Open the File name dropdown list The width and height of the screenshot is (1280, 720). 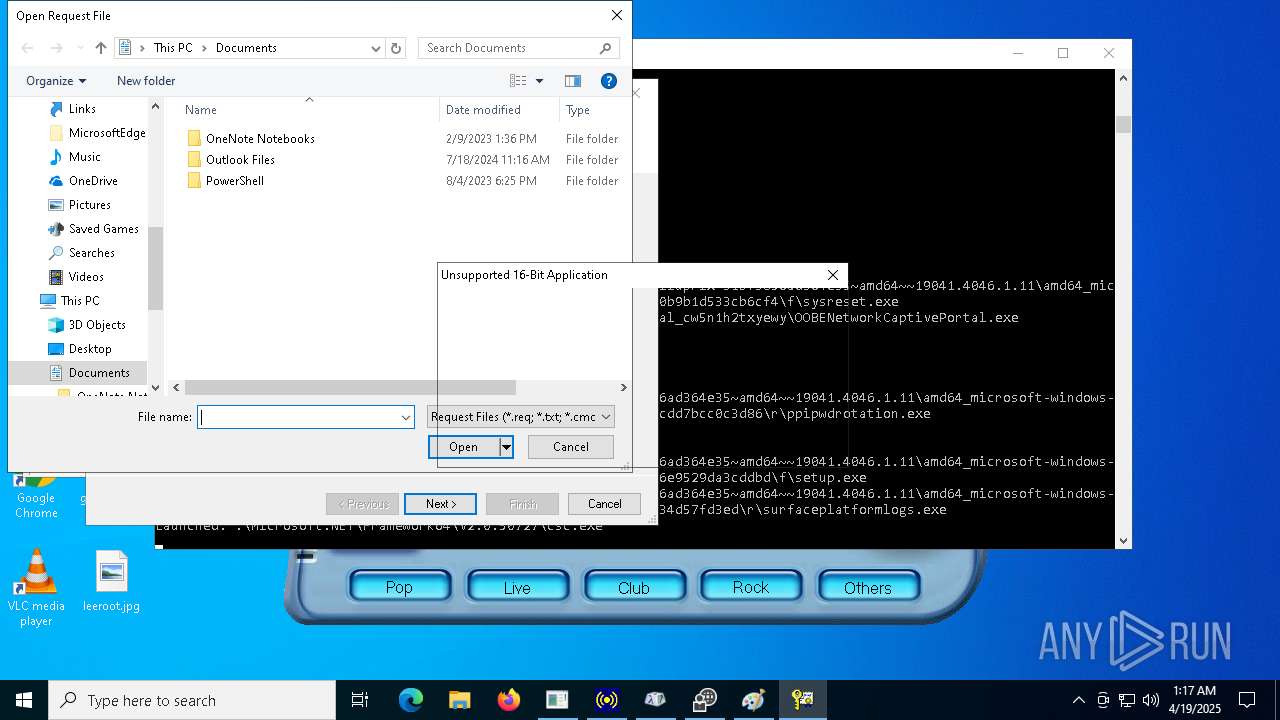click(406, 417)
